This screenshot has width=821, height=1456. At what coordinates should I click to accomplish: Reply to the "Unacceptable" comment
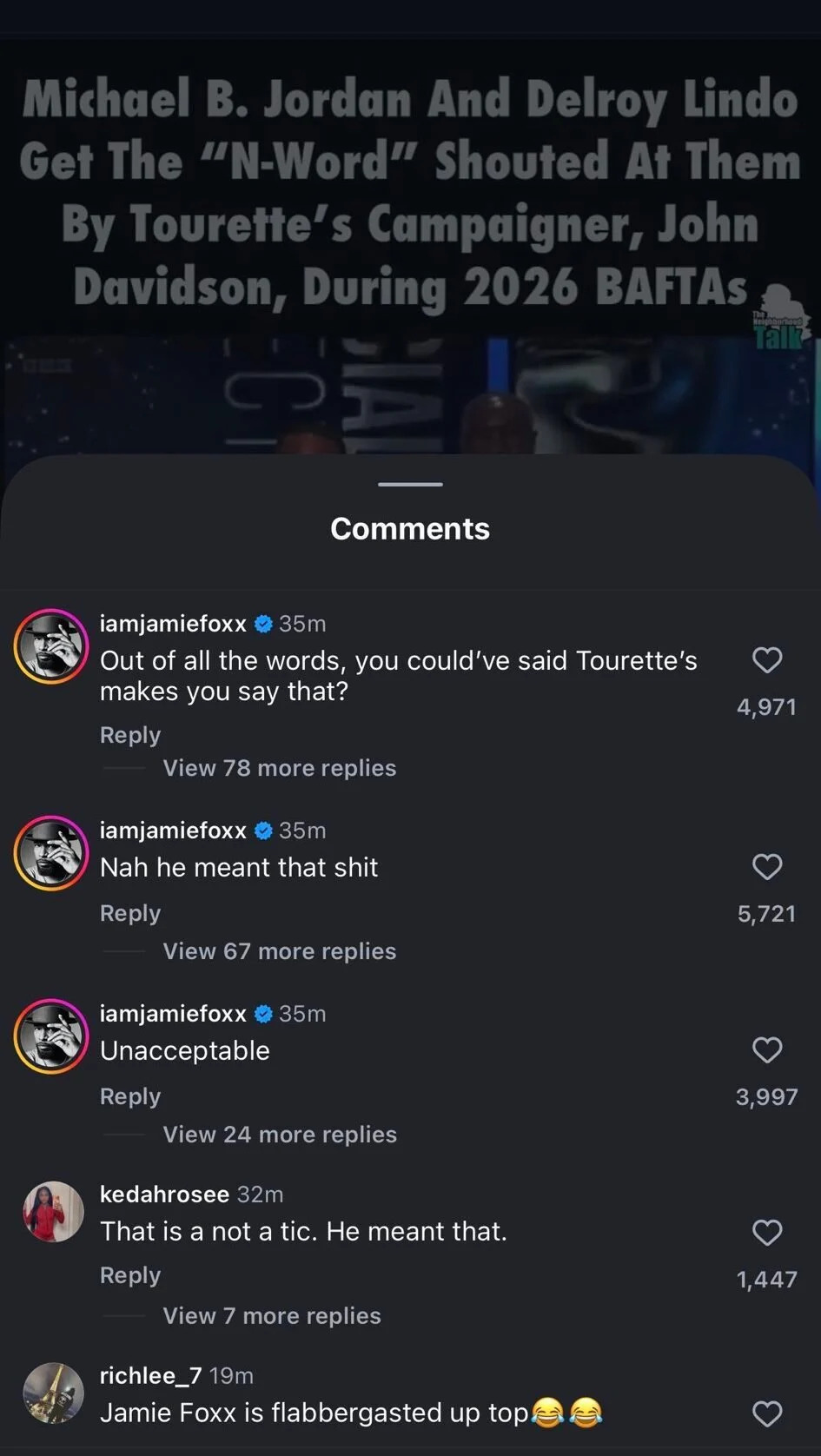pyautogui.click(x=130, y=1096)
